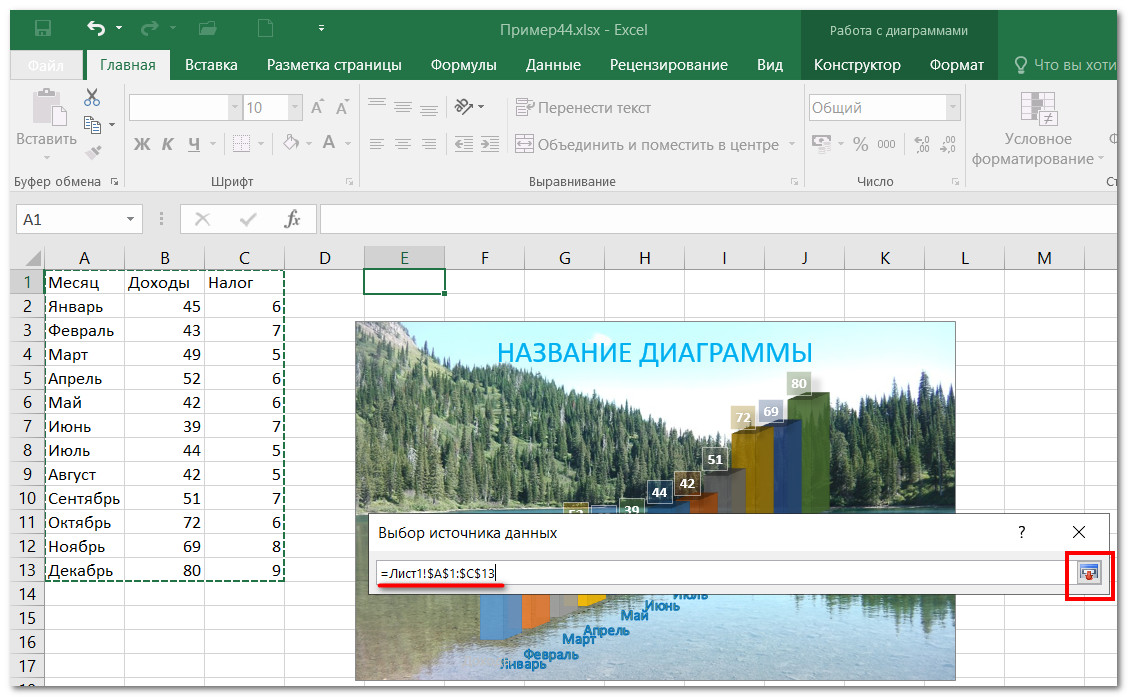Click the insert function fx icon
The image size is (1128, 697).
[293, 219]
